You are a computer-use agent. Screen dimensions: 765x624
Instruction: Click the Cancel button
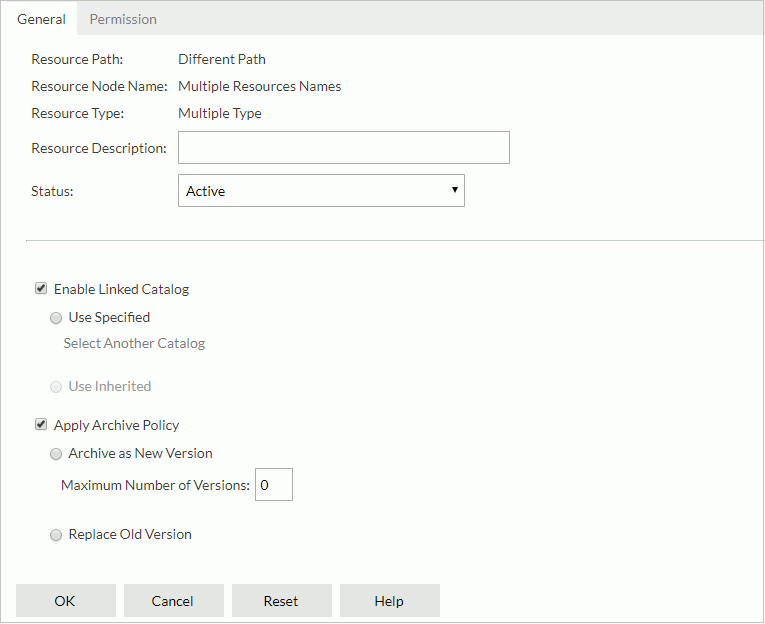[174, 601]
